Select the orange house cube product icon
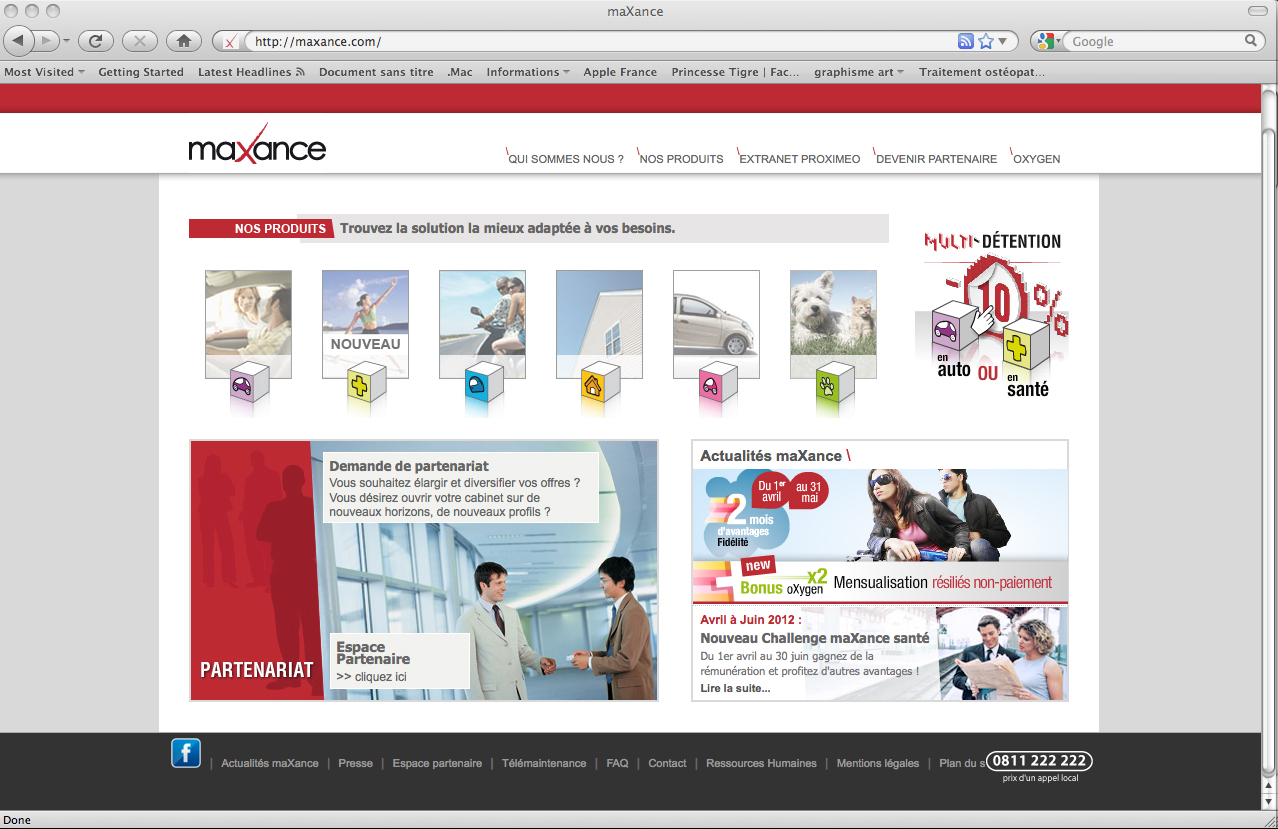Viewport: 1278px width, 829px height. click(x=600, y=384)
